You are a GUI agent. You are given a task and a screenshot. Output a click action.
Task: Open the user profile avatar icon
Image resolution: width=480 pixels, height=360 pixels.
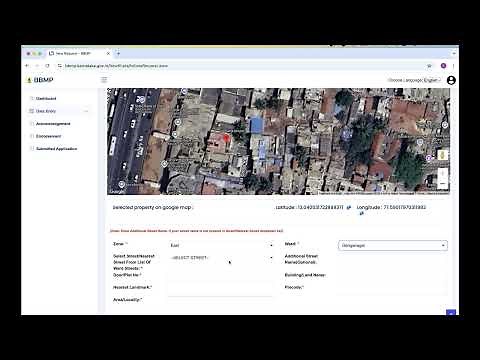pyautogui.click(x=451, y=80)
